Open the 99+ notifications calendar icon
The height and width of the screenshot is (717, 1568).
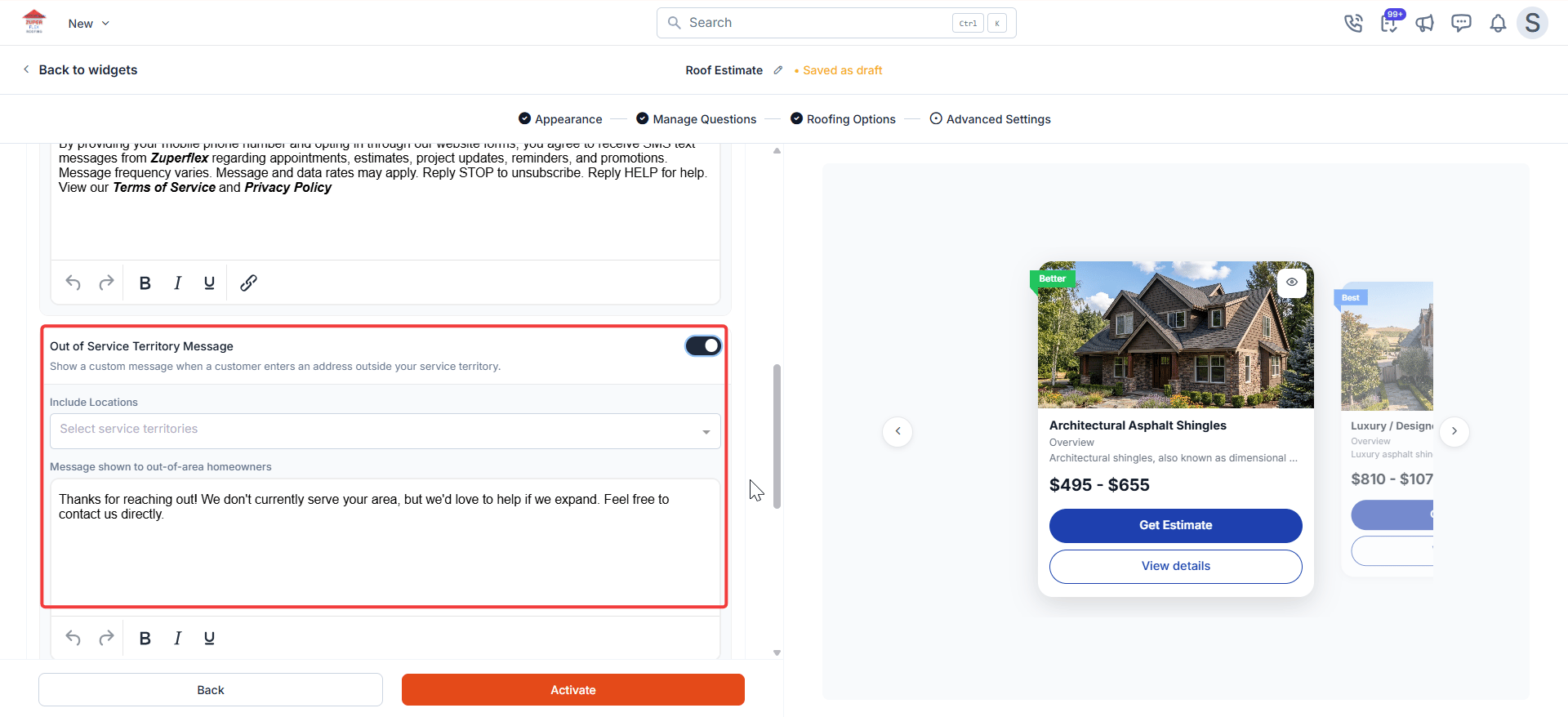coord(1390,22)
